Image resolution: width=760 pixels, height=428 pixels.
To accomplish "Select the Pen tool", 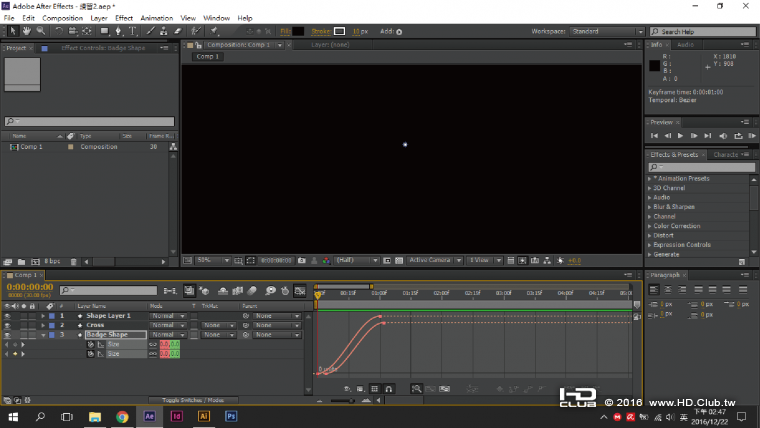I will pyautogui.click(x=119, y=31).
